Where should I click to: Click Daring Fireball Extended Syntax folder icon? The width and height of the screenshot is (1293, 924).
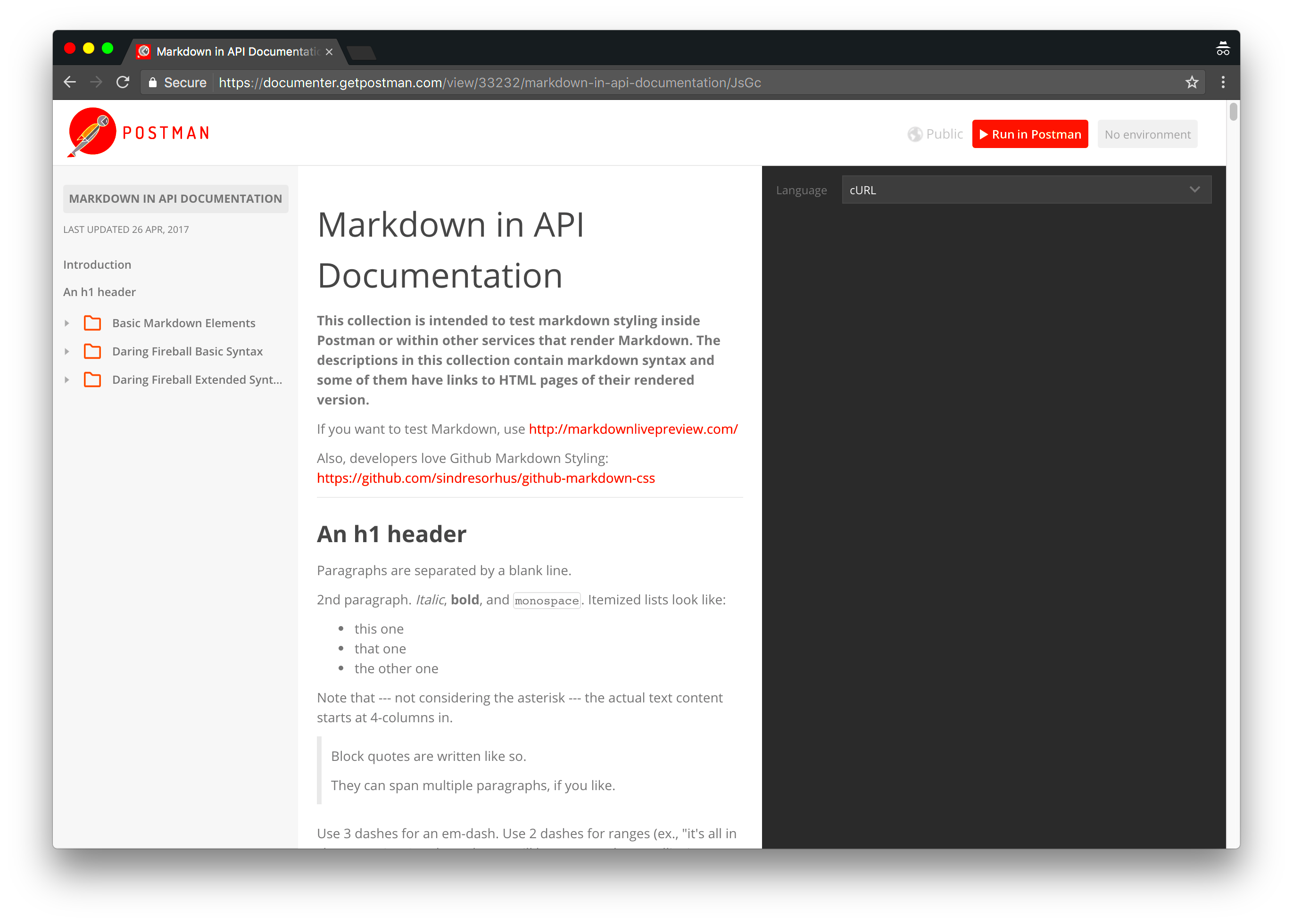pos(92,379)
